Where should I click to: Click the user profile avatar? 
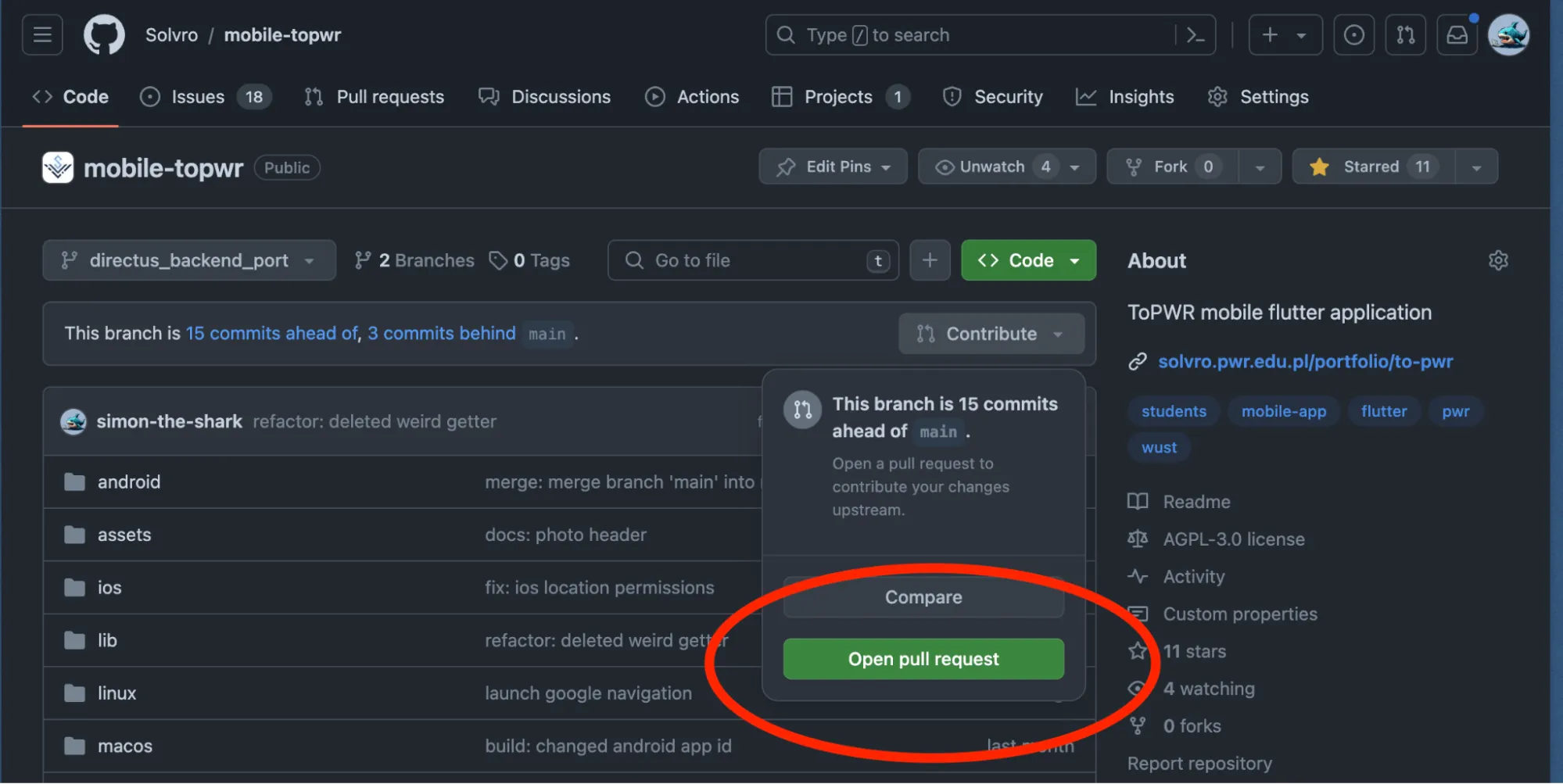click(1508, 35)
